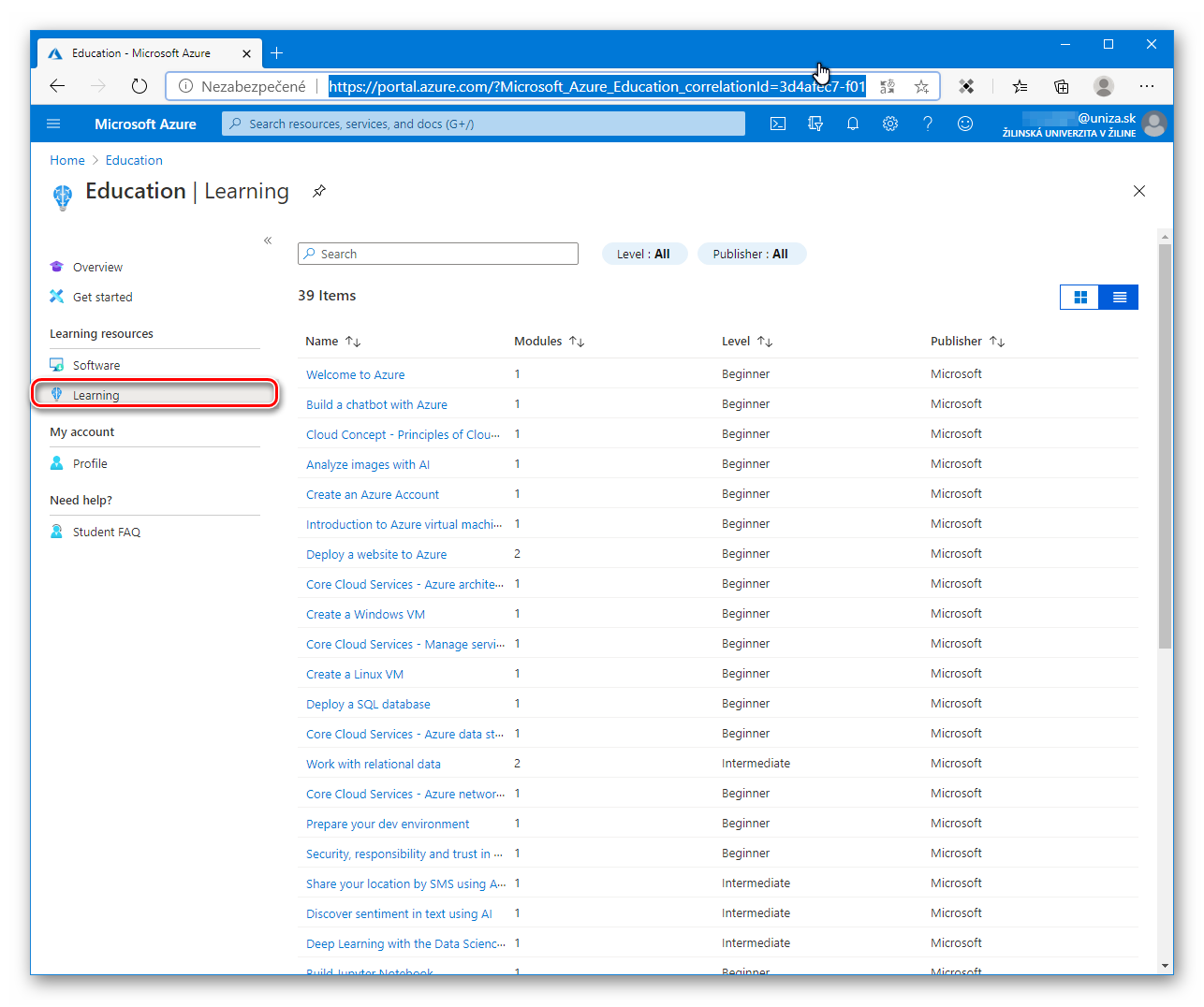This screenshot has width=1204, height=1007.
Task: Toggle sorting on the Name column
Action: 333,341
